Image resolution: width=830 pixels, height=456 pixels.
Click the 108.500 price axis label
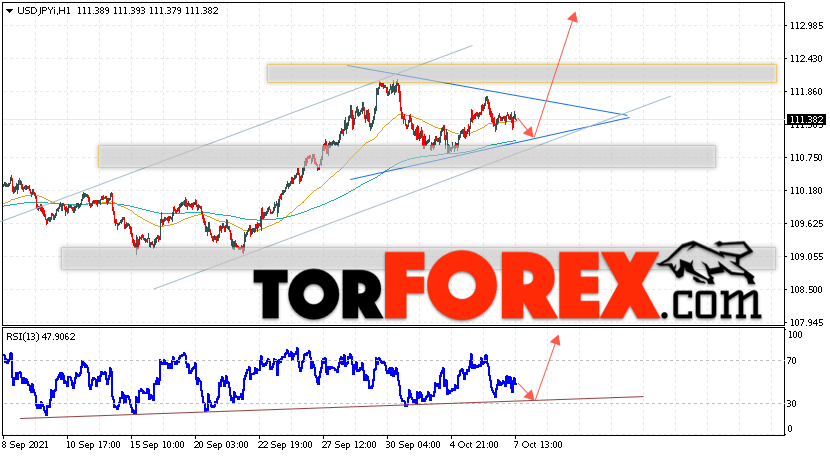pos(806,290)
